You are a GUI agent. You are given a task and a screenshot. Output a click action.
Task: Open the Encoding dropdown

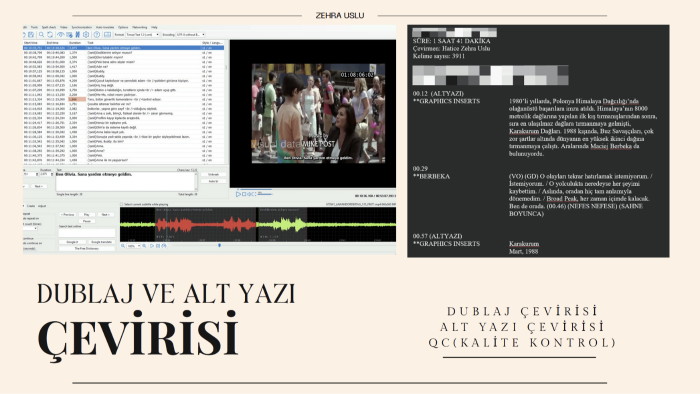(190, 34)
